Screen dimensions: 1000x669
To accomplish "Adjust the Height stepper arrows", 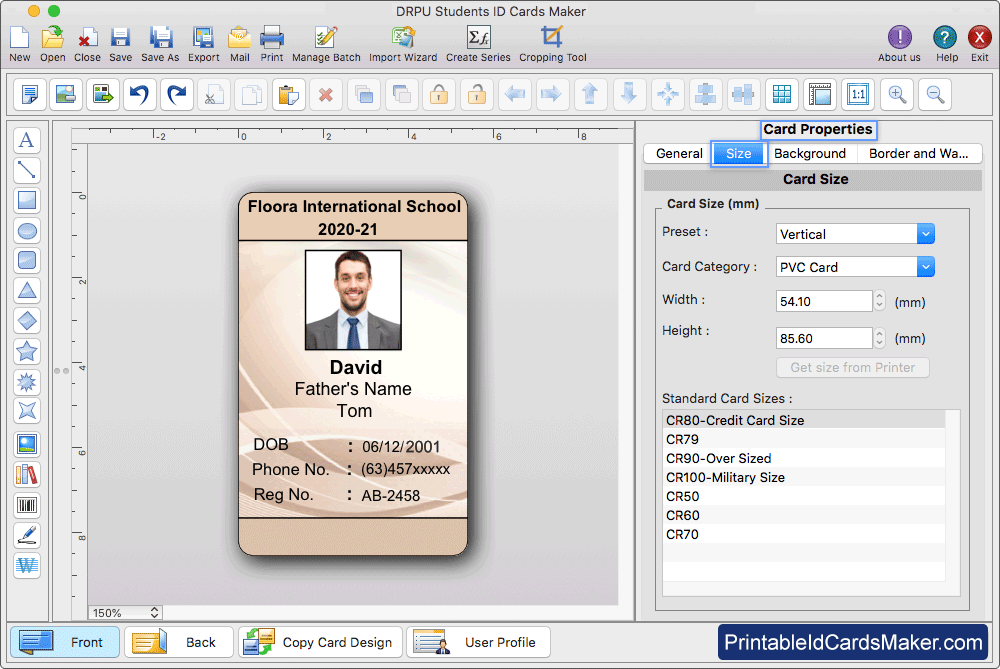I will tap(879, 338).
